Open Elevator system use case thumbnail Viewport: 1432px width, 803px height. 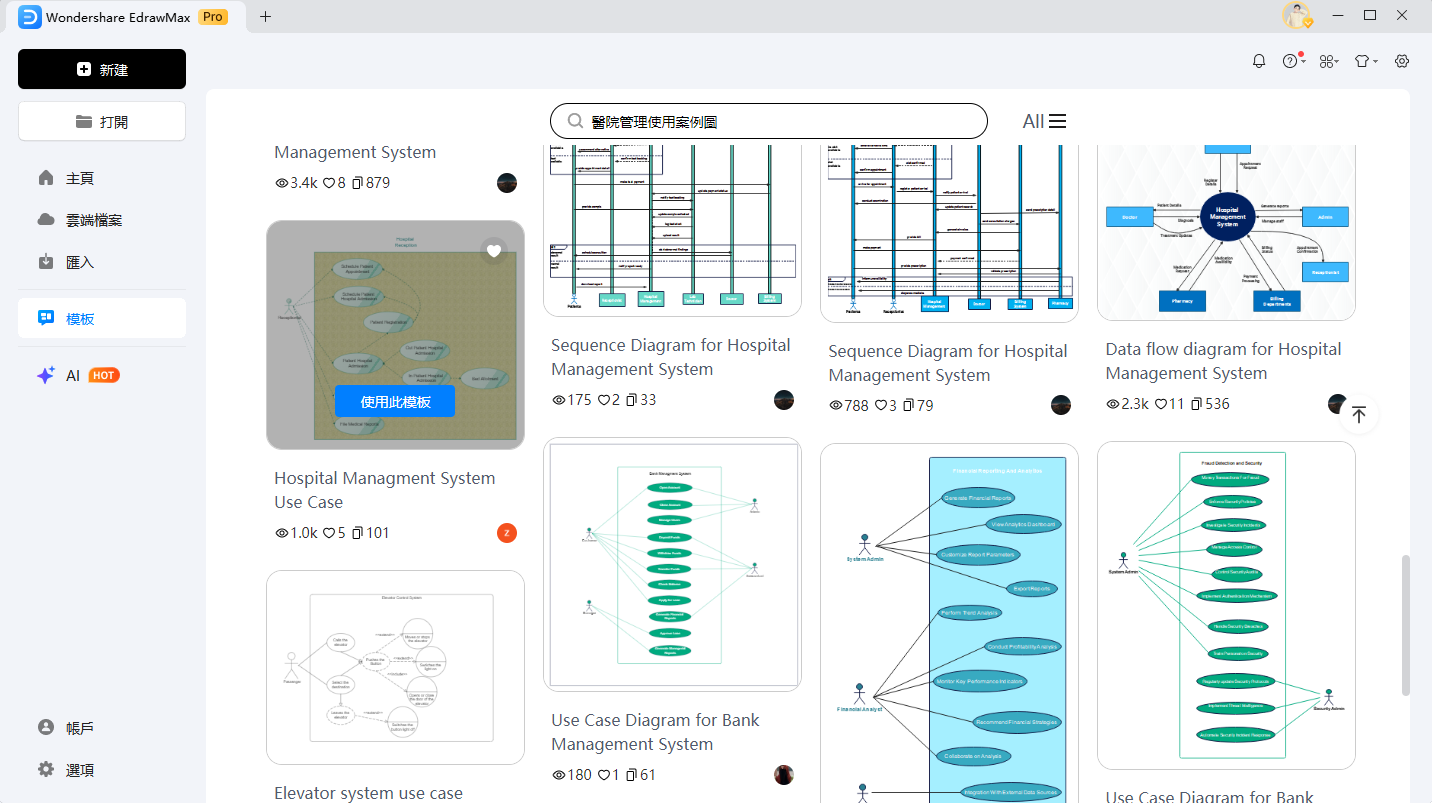395,667
